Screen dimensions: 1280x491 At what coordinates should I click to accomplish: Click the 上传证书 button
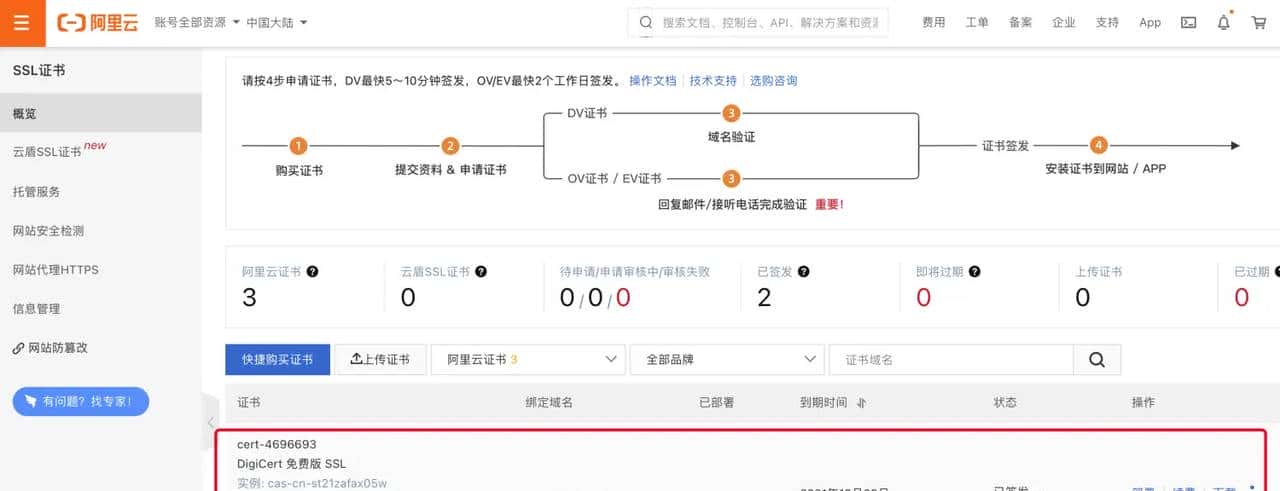pos(380,360)
